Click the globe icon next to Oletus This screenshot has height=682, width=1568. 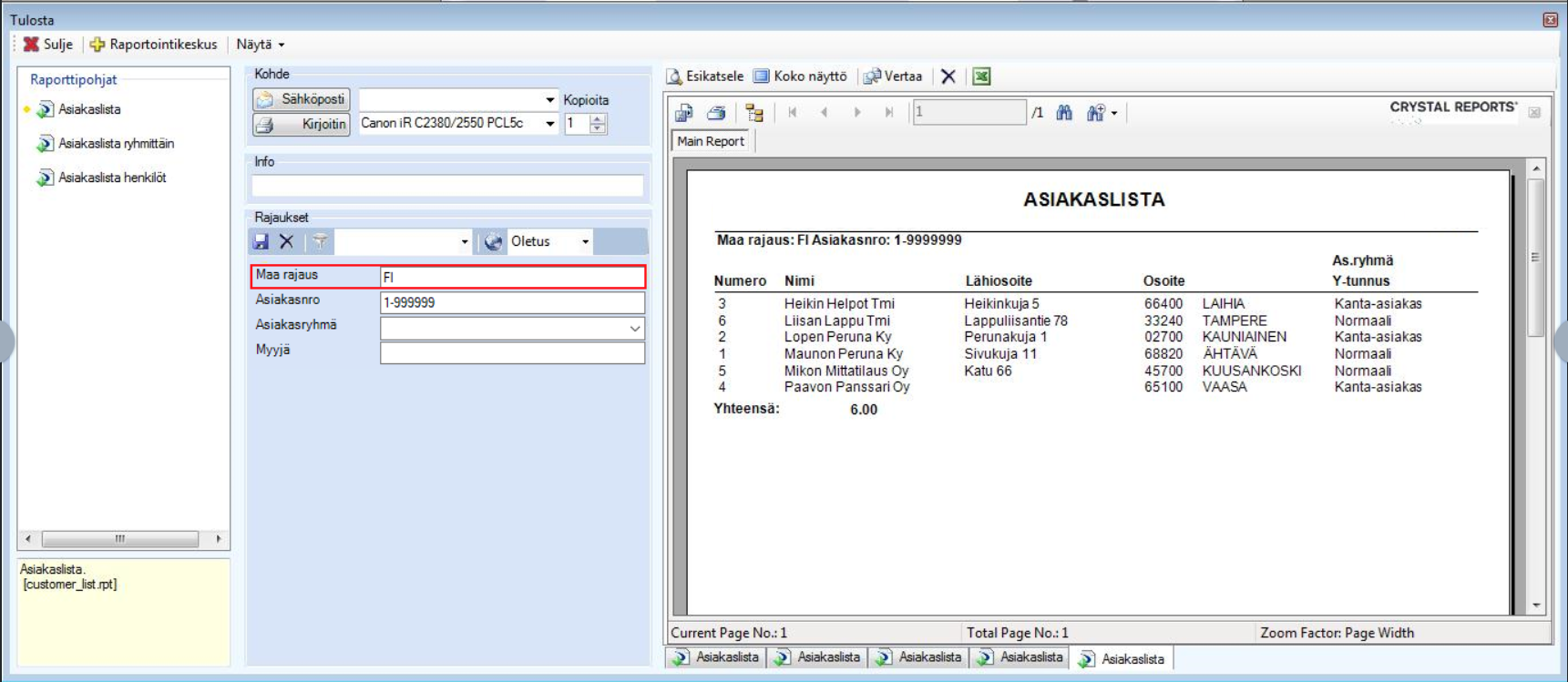coord(493,241)
